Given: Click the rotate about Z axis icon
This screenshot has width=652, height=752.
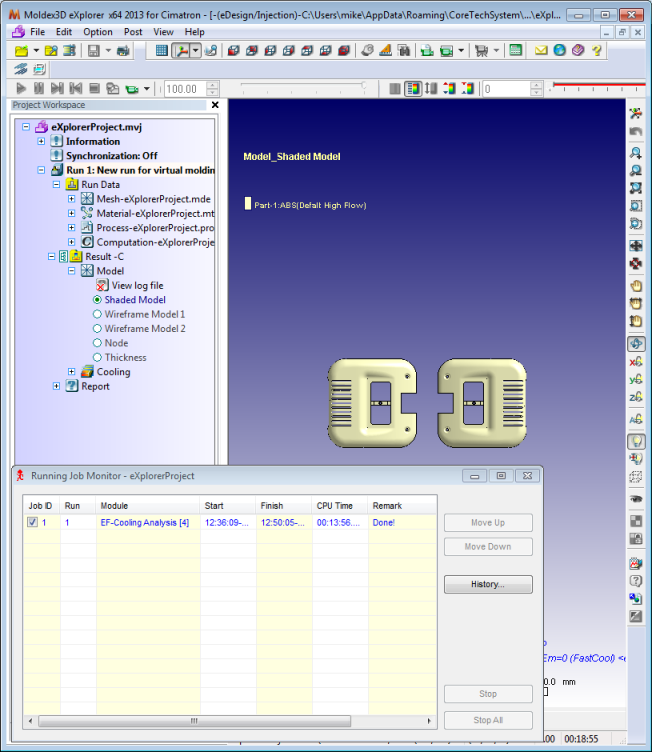Looking at the screenshot, I should 636,398.
